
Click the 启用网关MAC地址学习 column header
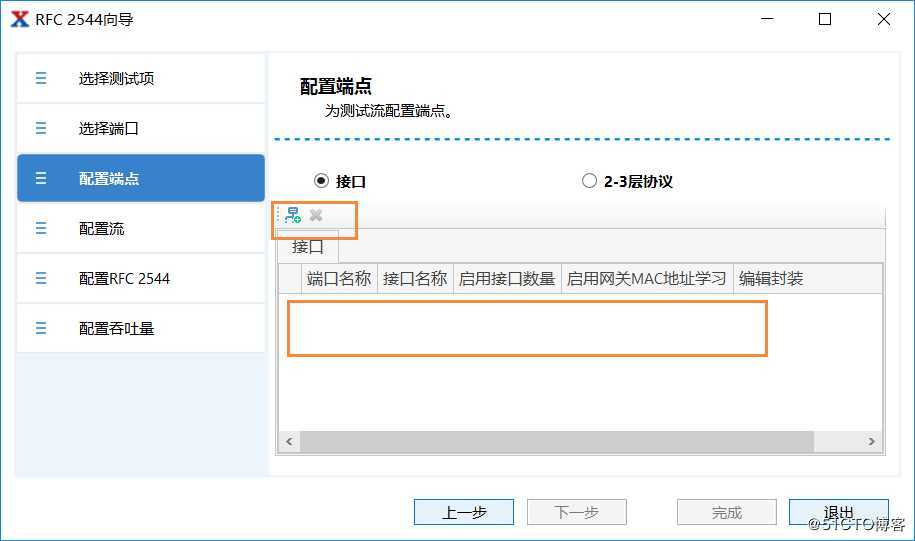click(647, 278)
